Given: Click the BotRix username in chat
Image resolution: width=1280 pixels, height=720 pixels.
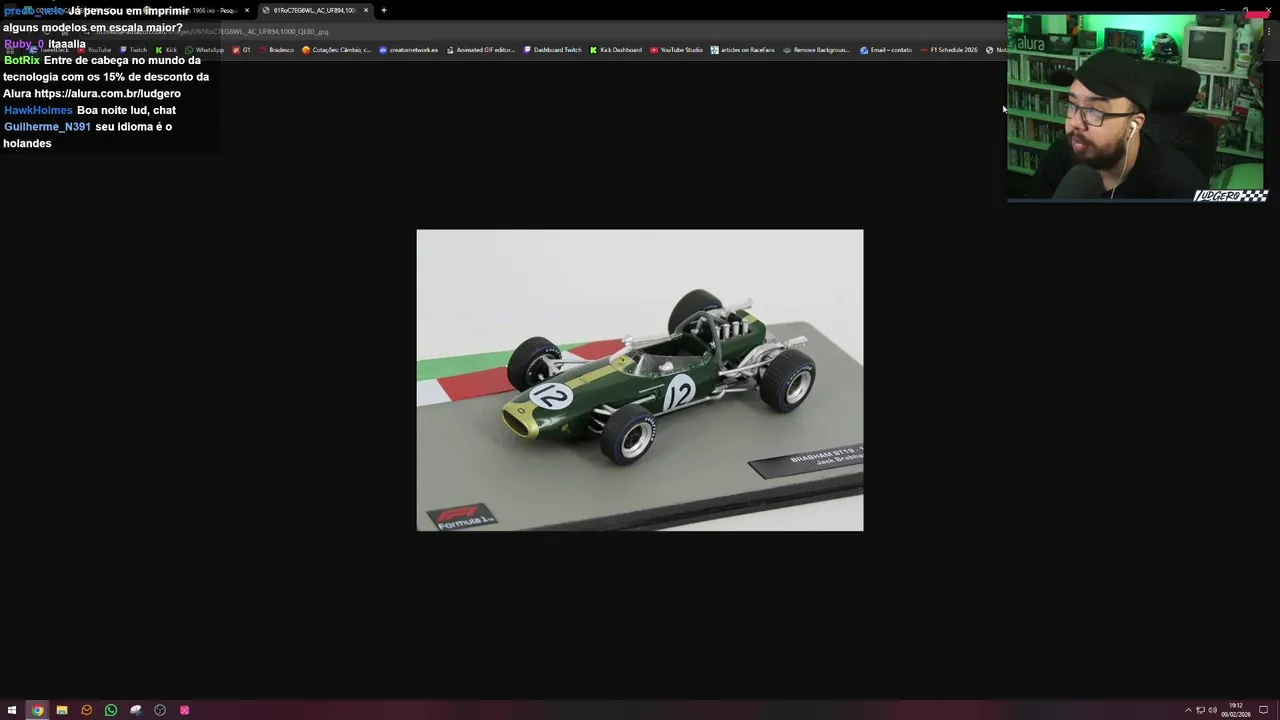Looking at the screenshot, I should [22, 60].
